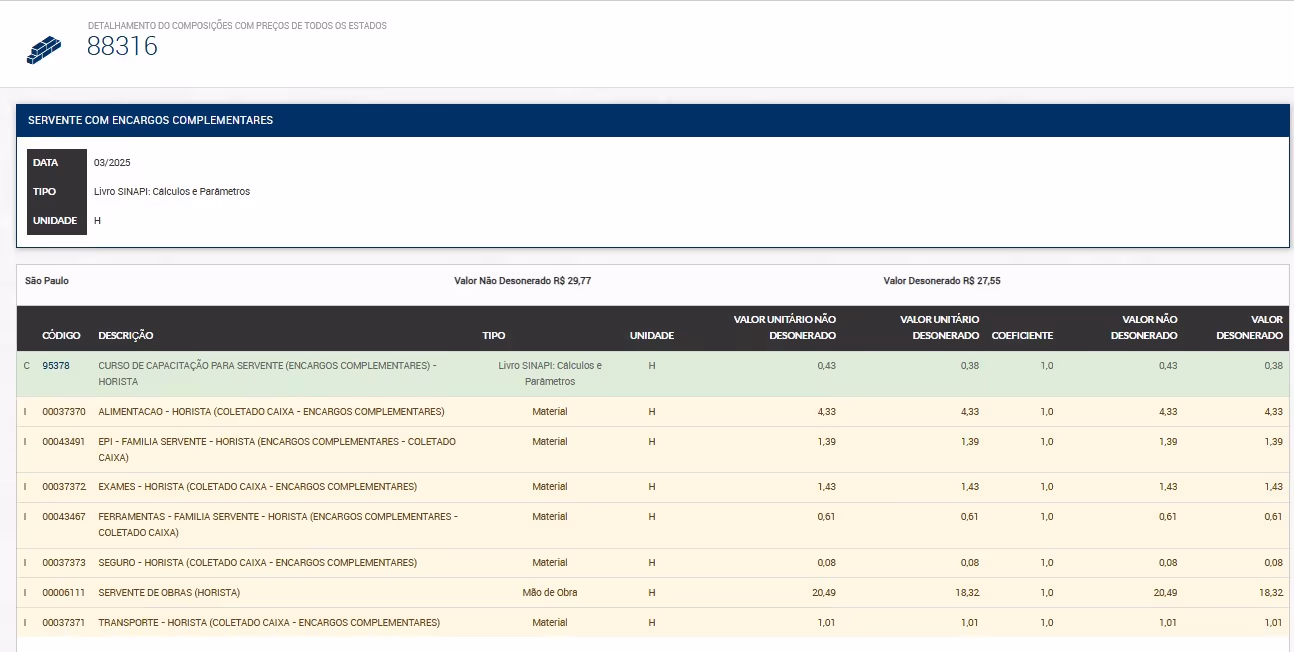Viewport: 1294px width, 652px height.
Task: Click the São Paulo state name
Action: pos(47,281)
